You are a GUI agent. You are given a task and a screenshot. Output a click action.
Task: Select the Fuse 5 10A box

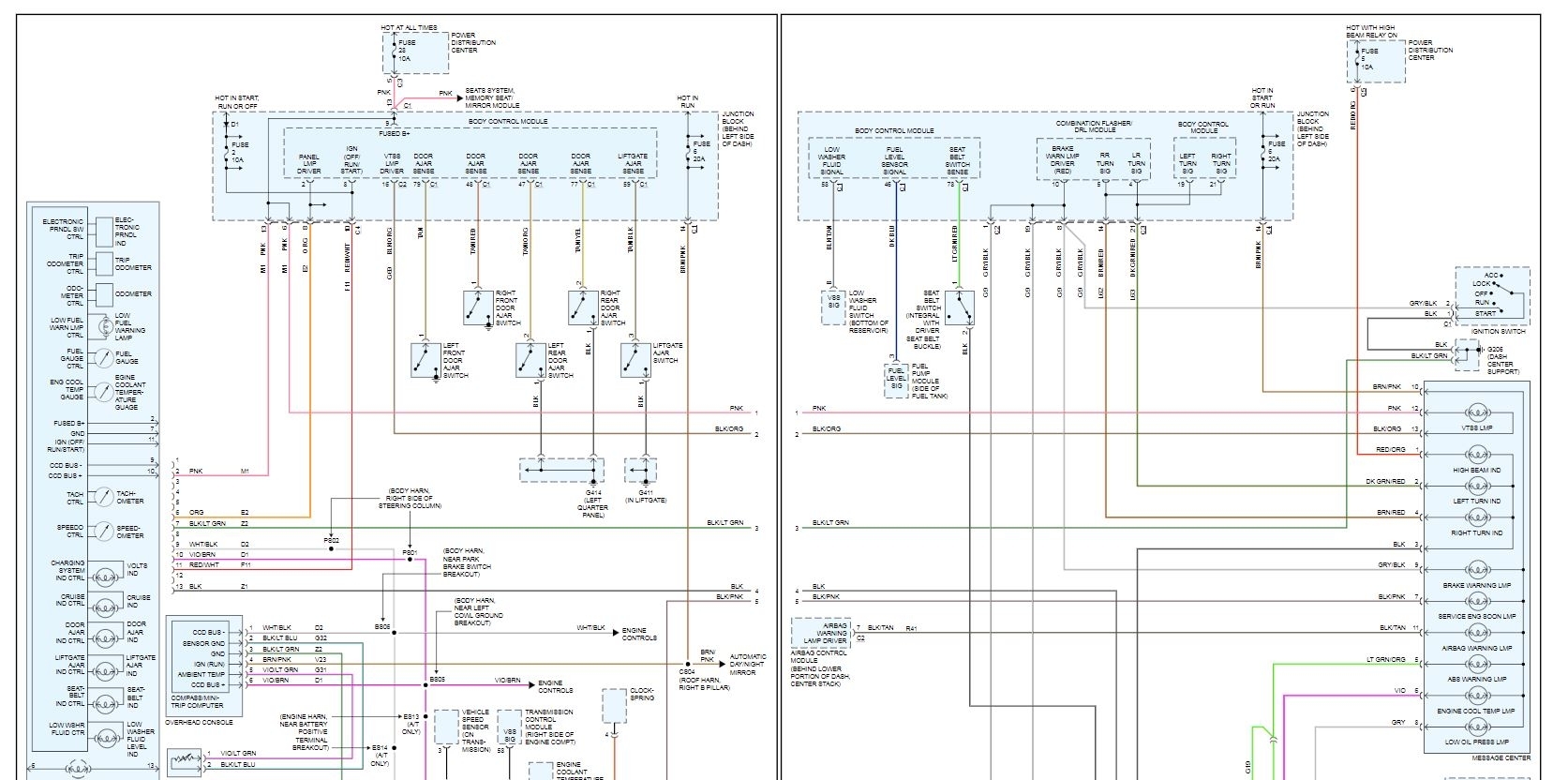tap(1377, 60)
